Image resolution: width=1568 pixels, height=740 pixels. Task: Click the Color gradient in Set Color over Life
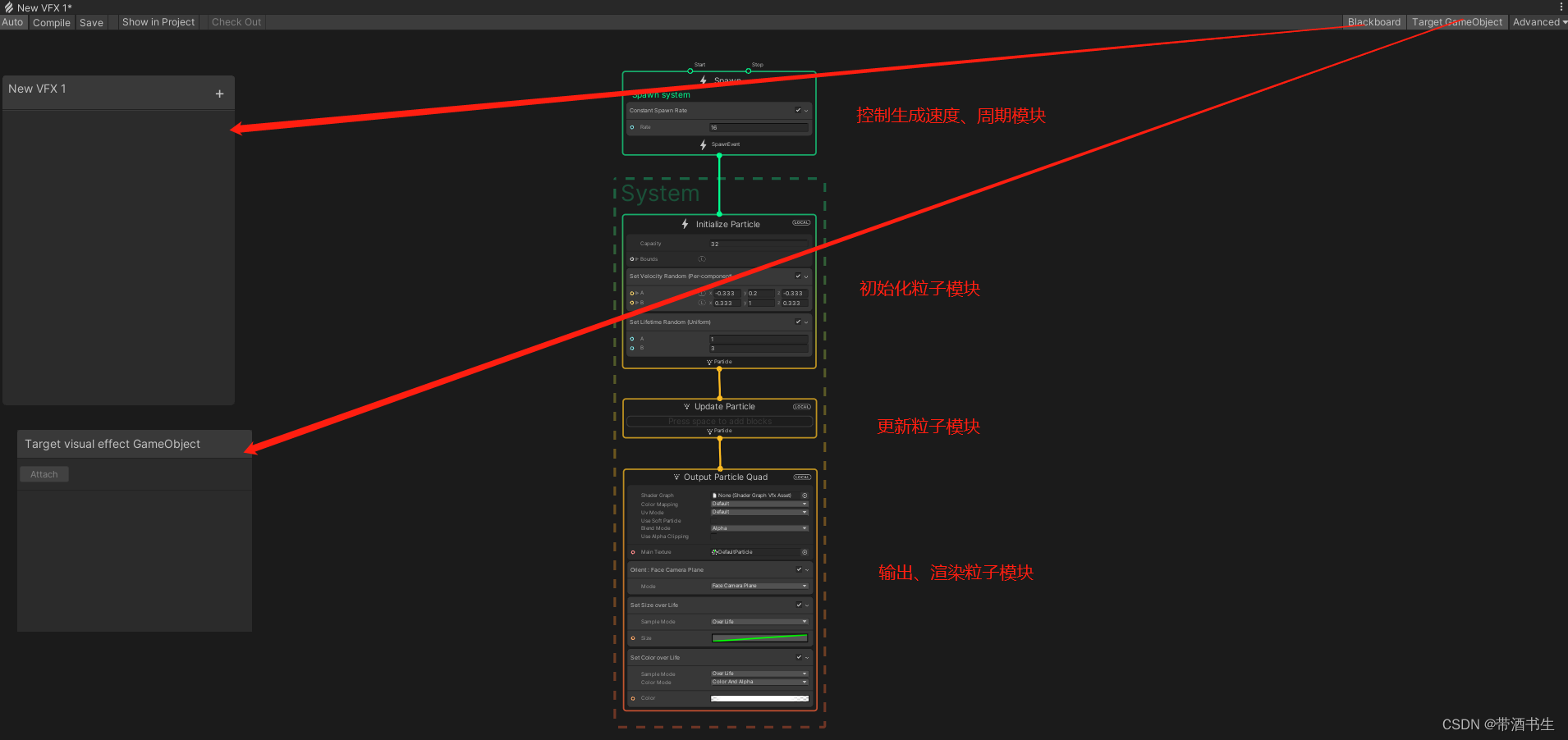[x=759, y=697]
